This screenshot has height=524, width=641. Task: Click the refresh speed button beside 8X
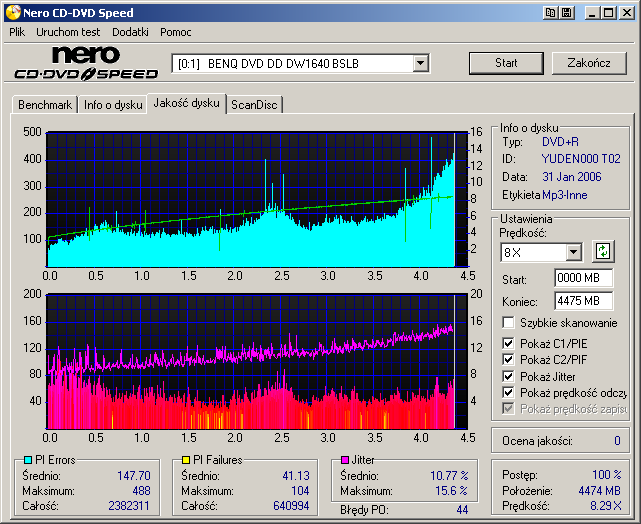point(603,251)
